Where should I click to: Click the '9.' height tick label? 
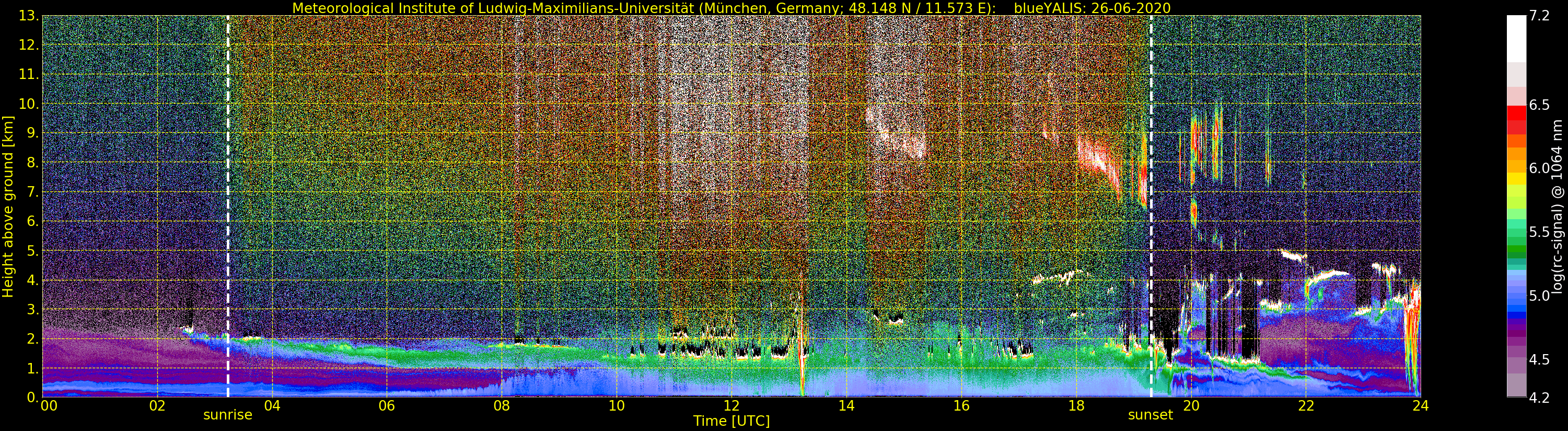[33, 133]
